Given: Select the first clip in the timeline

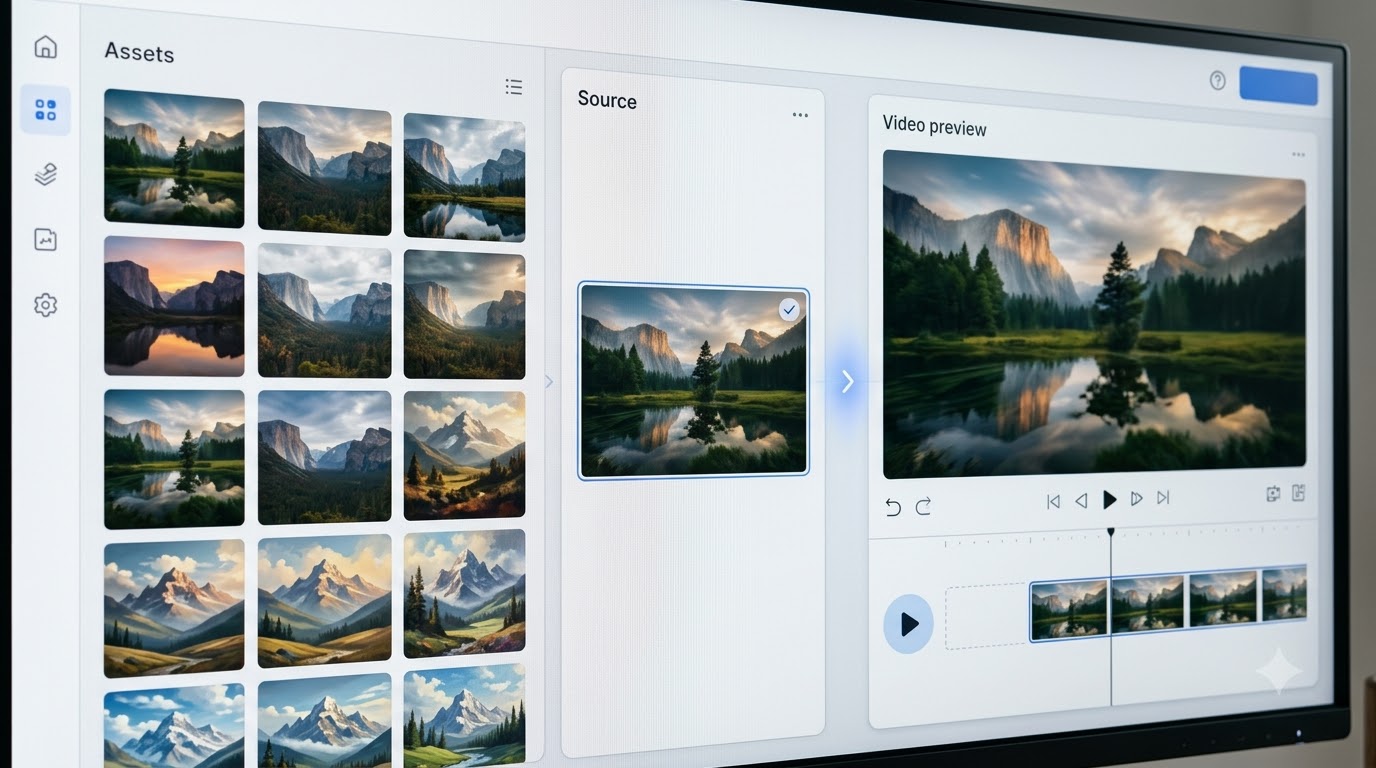Looking at the screenshot, I should click(x=1069, y=609).
